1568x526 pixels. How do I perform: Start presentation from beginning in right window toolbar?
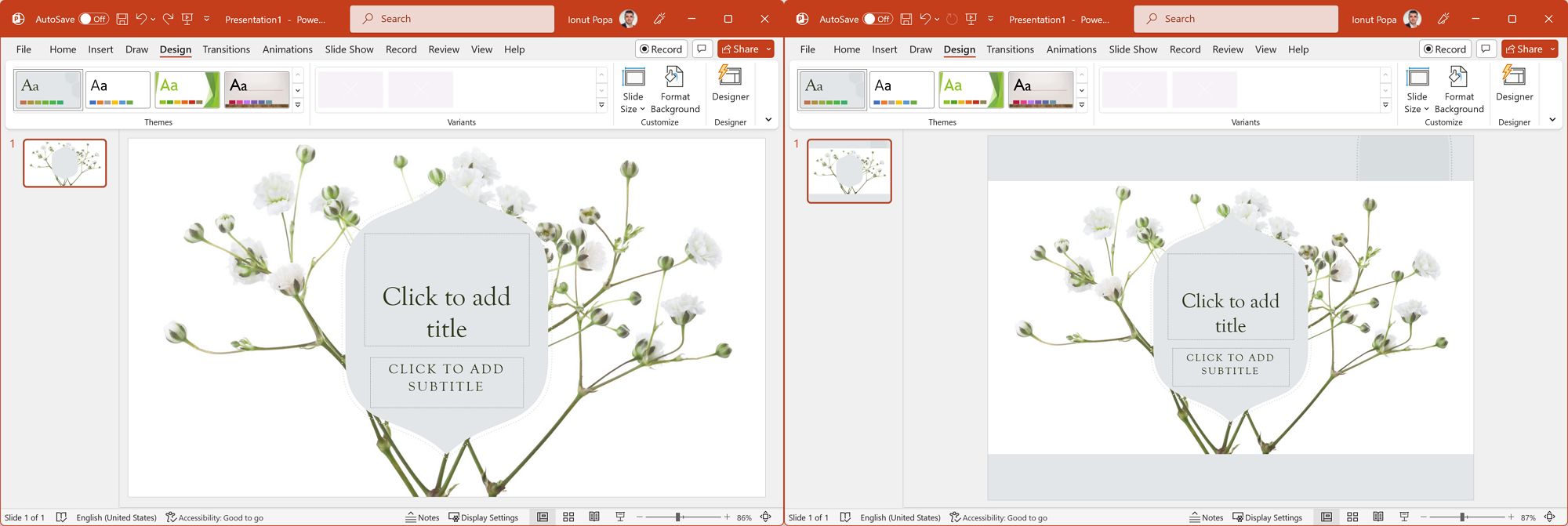point(971,19)
